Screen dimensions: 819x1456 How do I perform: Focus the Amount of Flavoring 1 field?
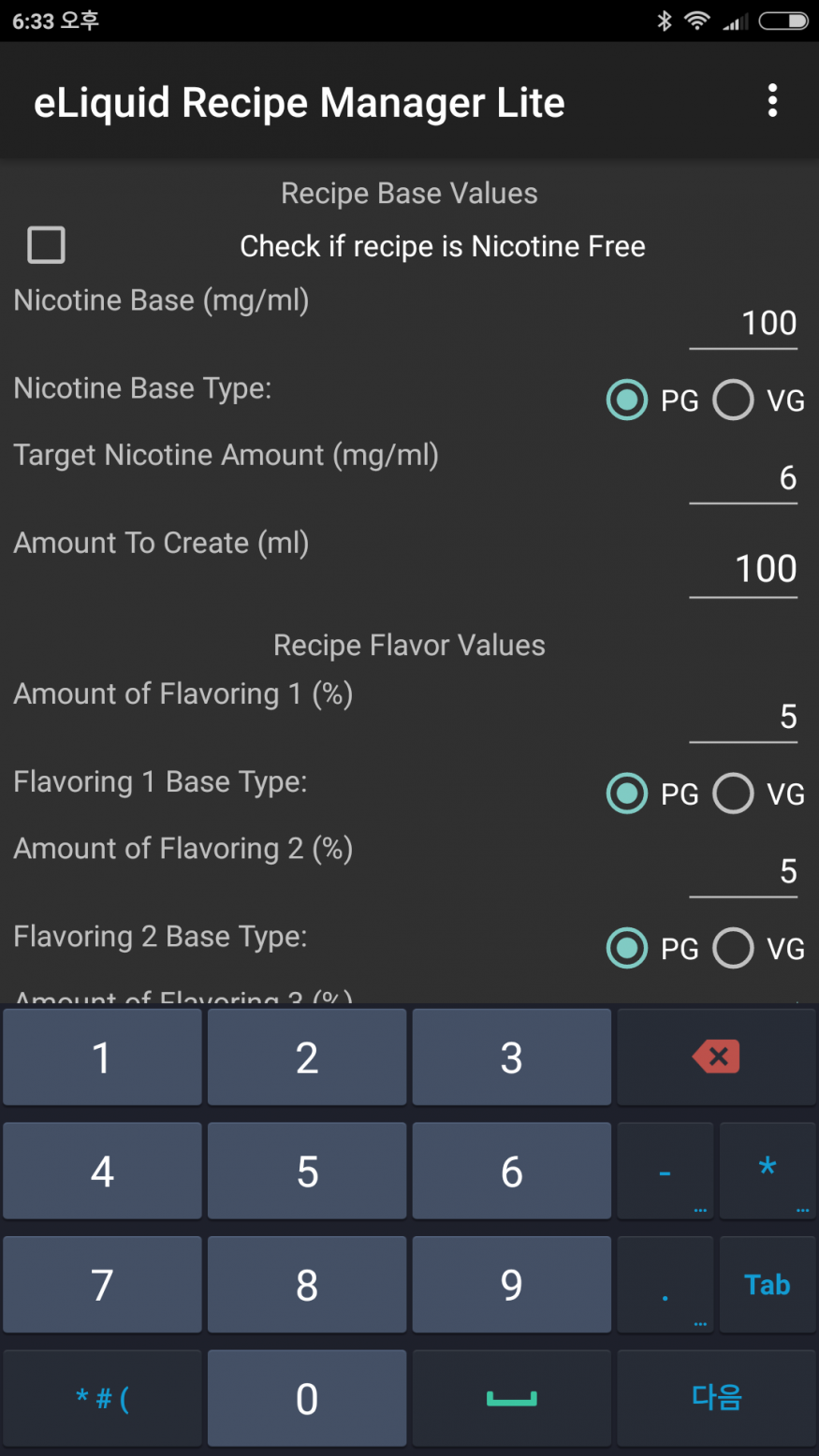743,719
